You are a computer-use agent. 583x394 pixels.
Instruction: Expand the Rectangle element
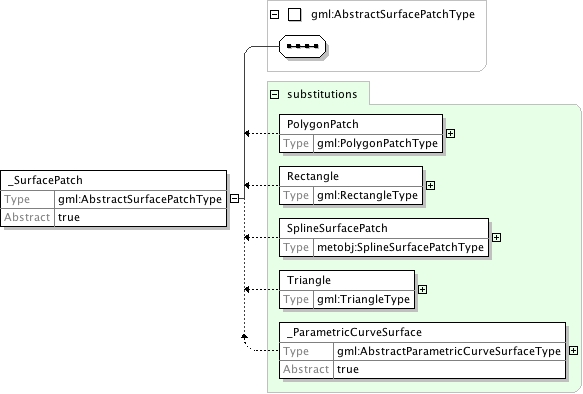[430, 185]
